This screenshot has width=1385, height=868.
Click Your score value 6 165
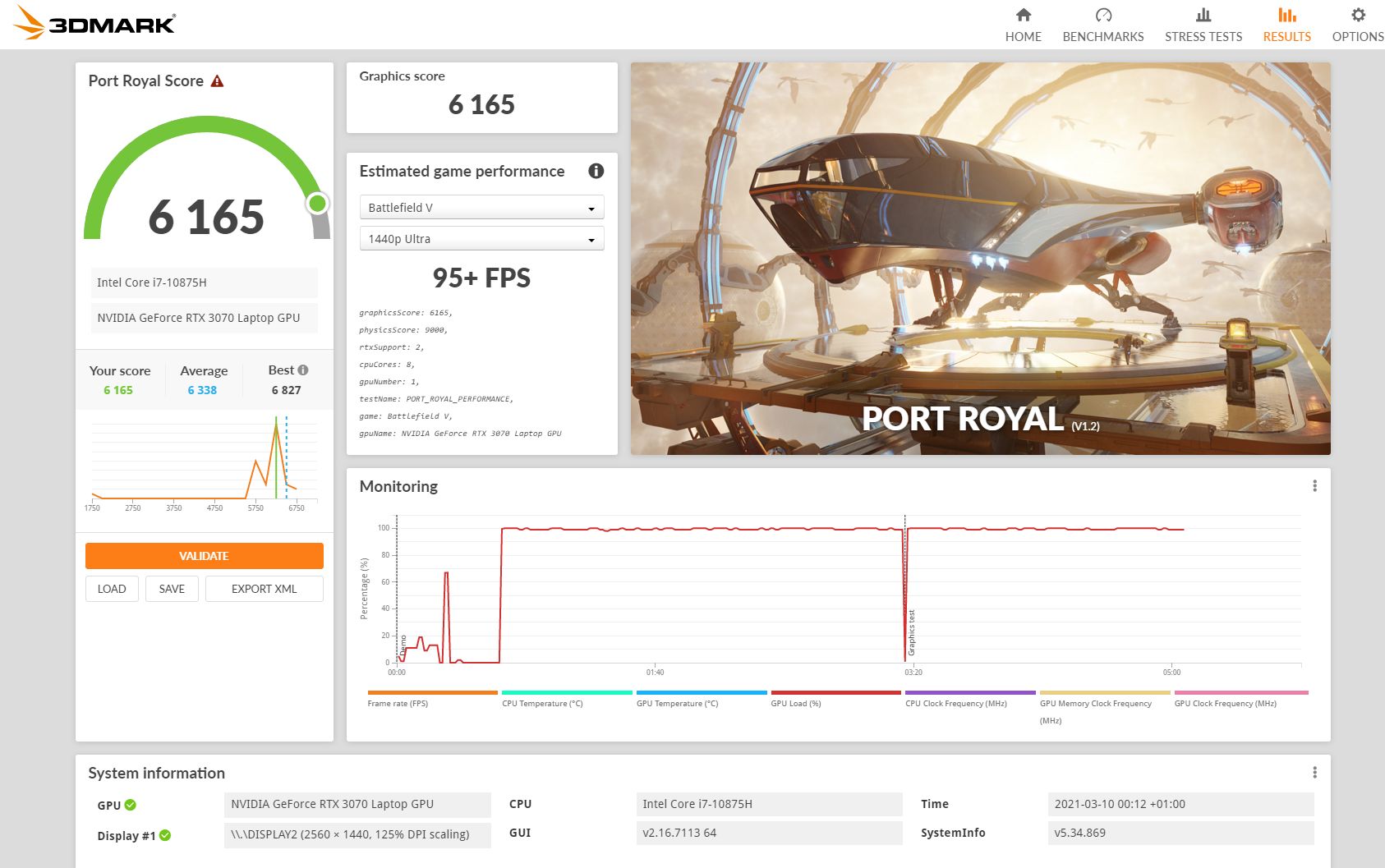(x=118, y=390)
